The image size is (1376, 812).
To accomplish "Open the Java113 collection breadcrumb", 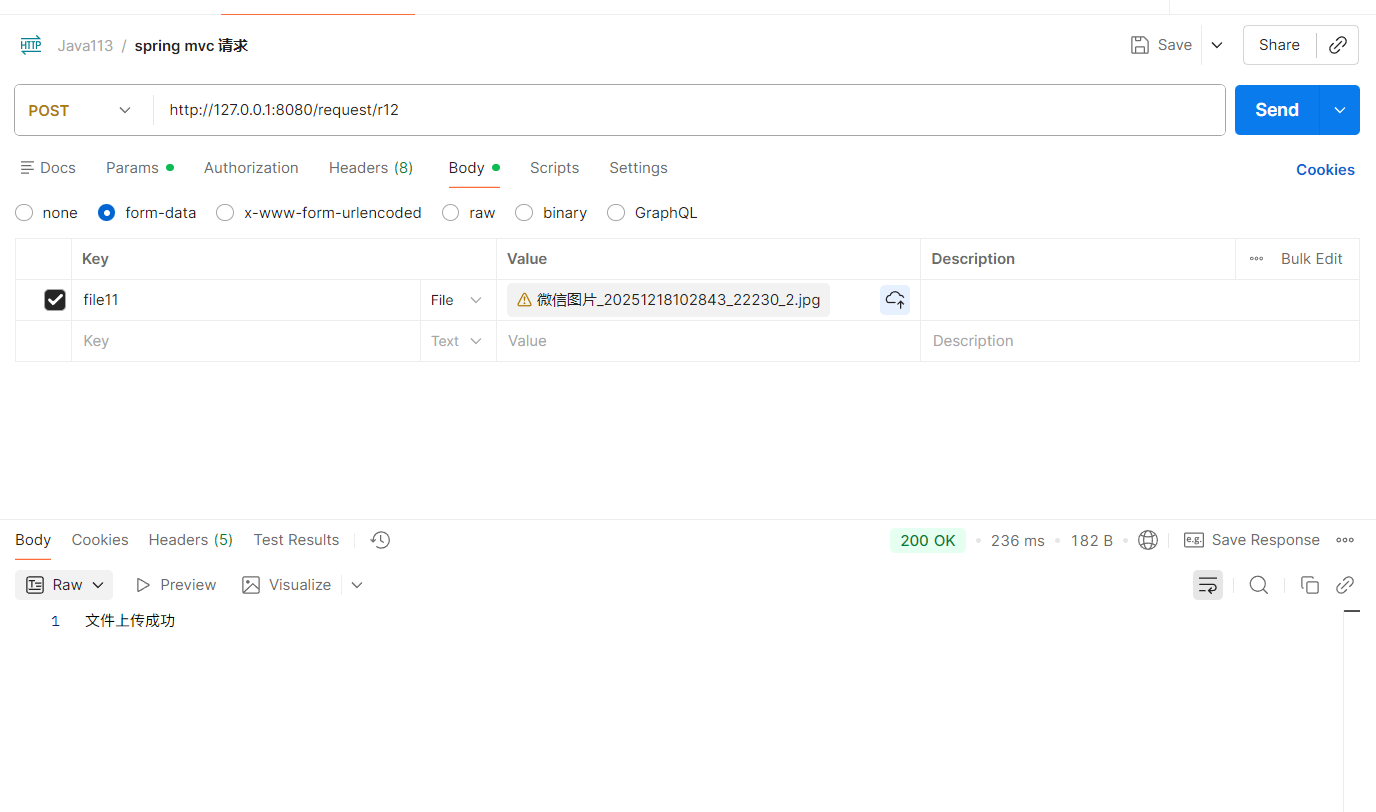I will [x=85, y=46].
